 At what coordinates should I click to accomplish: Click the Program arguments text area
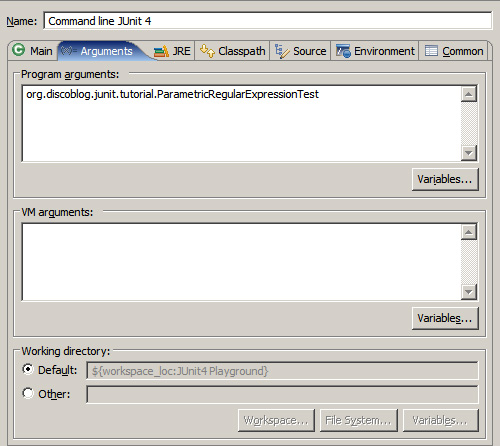coord(241,123)
